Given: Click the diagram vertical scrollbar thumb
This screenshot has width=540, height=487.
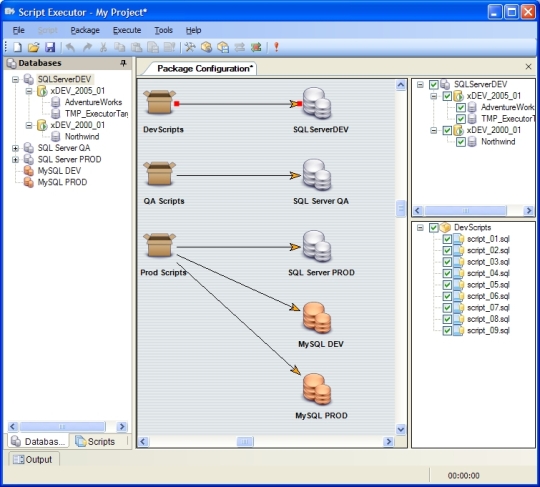Looking at the screenshot, I should click(x=401, y=208).
